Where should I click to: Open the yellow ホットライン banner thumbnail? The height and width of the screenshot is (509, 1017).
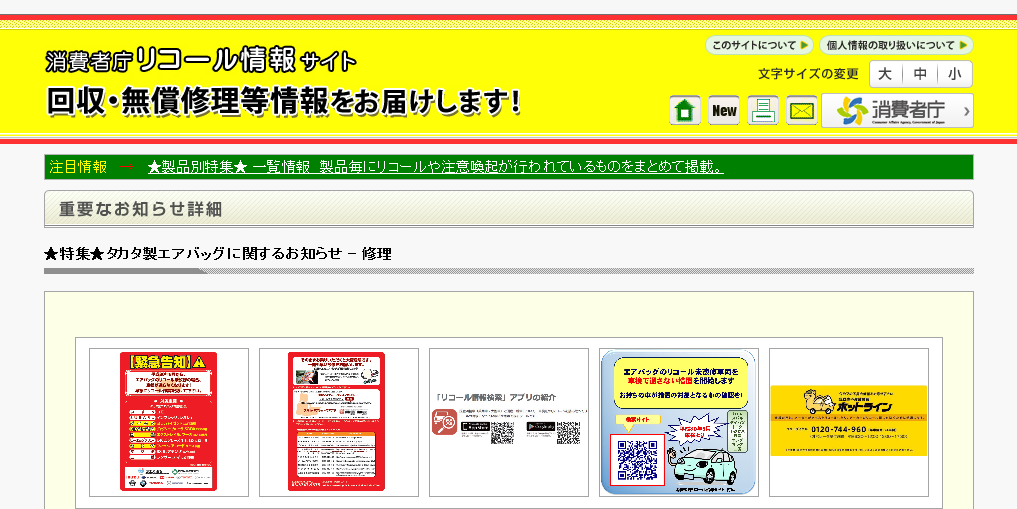coord(848,422)
